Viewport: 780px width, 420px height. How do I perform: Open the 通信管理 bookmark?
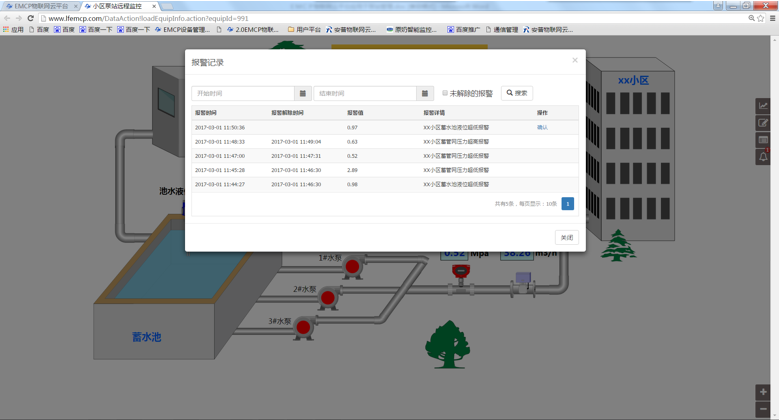[x=502, y=30]
